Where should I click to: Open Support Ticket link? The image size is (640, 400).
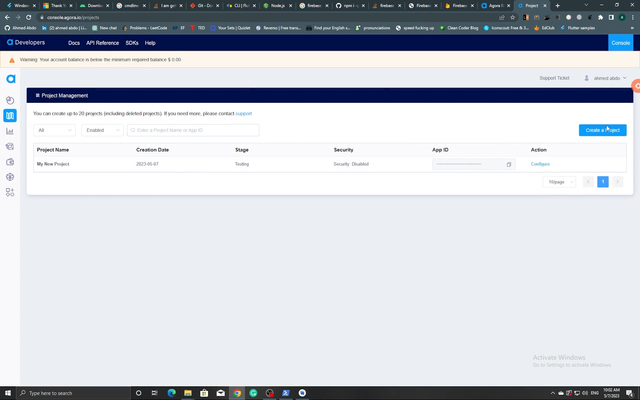(554, 78)
